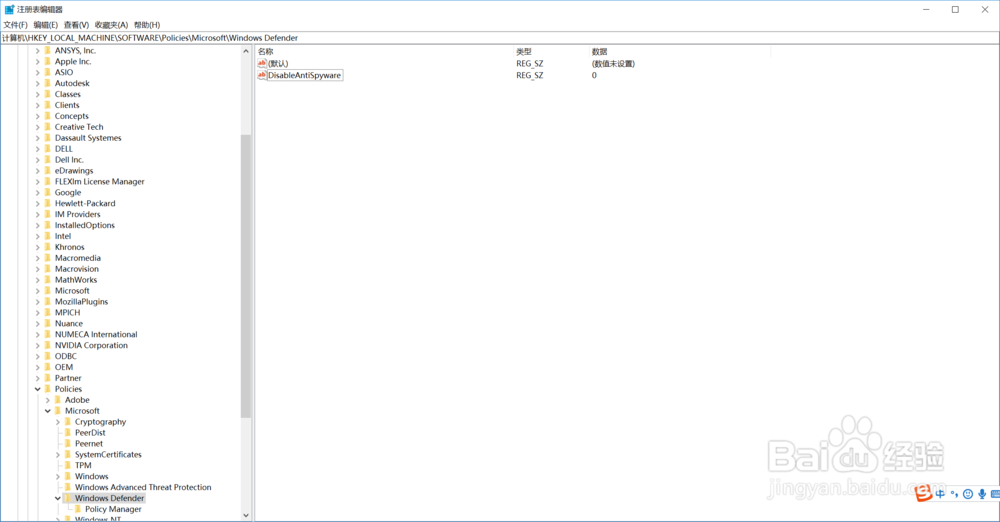This screenshot has width=1000, height=522.
Task: Toggle the IME punctuation mode icon
Action: coord(954,494)
